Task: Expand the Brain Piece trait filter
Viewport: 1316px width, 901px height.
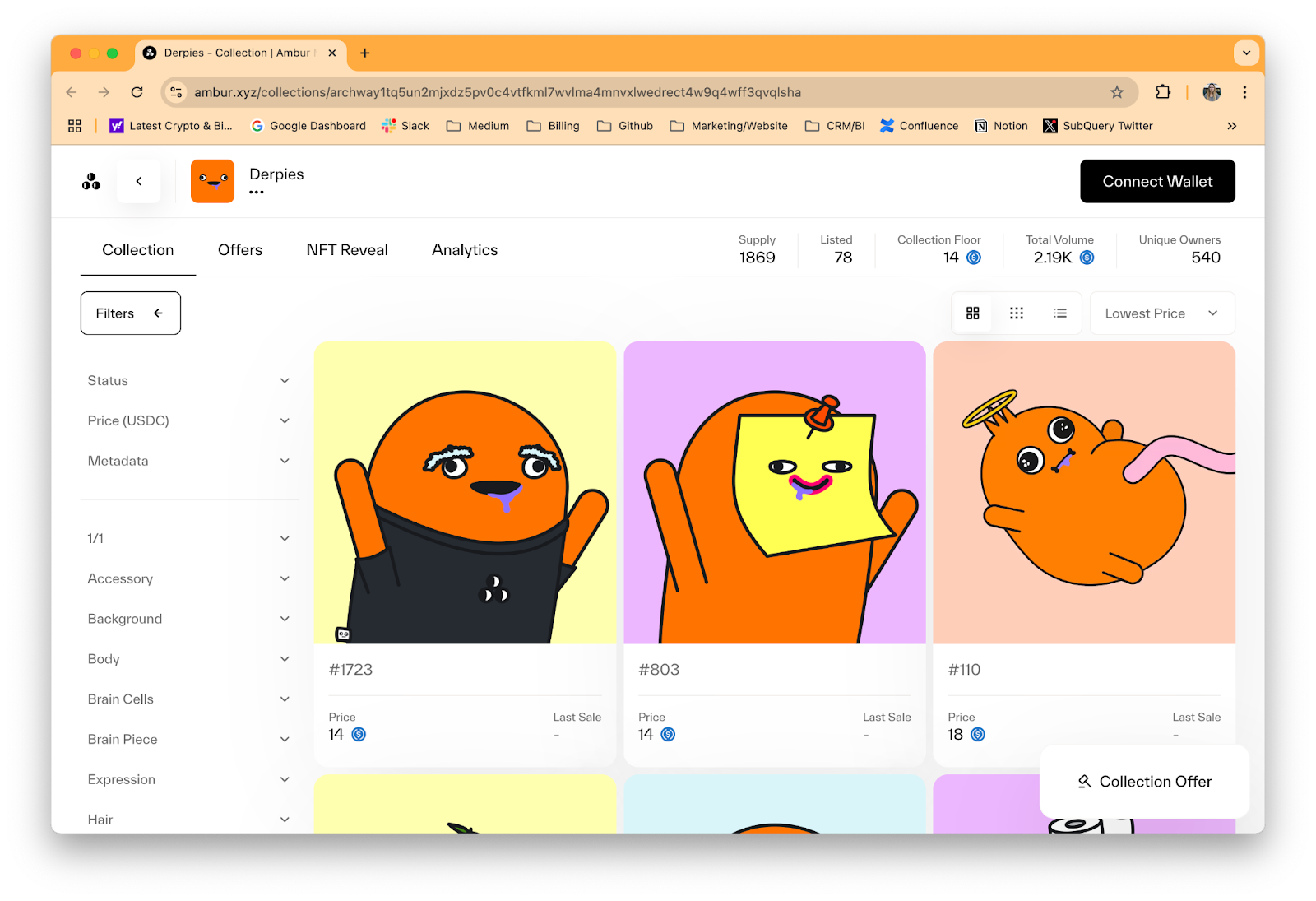Action: [x=189, y=740]
